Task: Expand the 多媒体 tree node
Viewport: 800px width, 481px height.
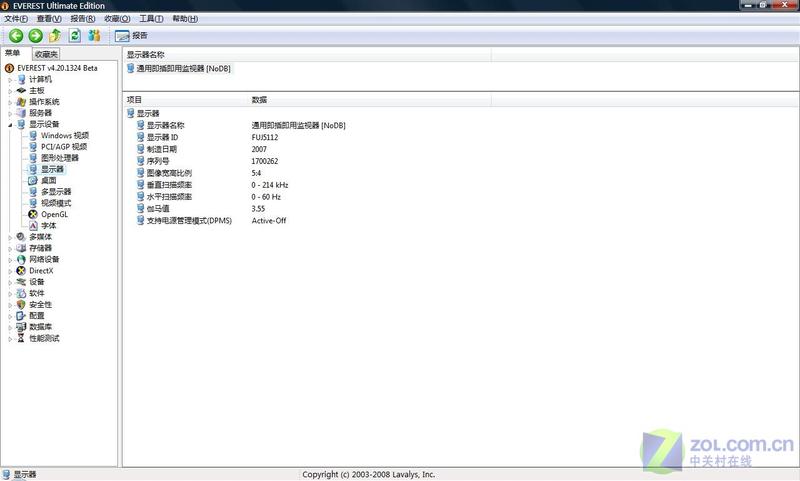Action: (x=10, y=237)
